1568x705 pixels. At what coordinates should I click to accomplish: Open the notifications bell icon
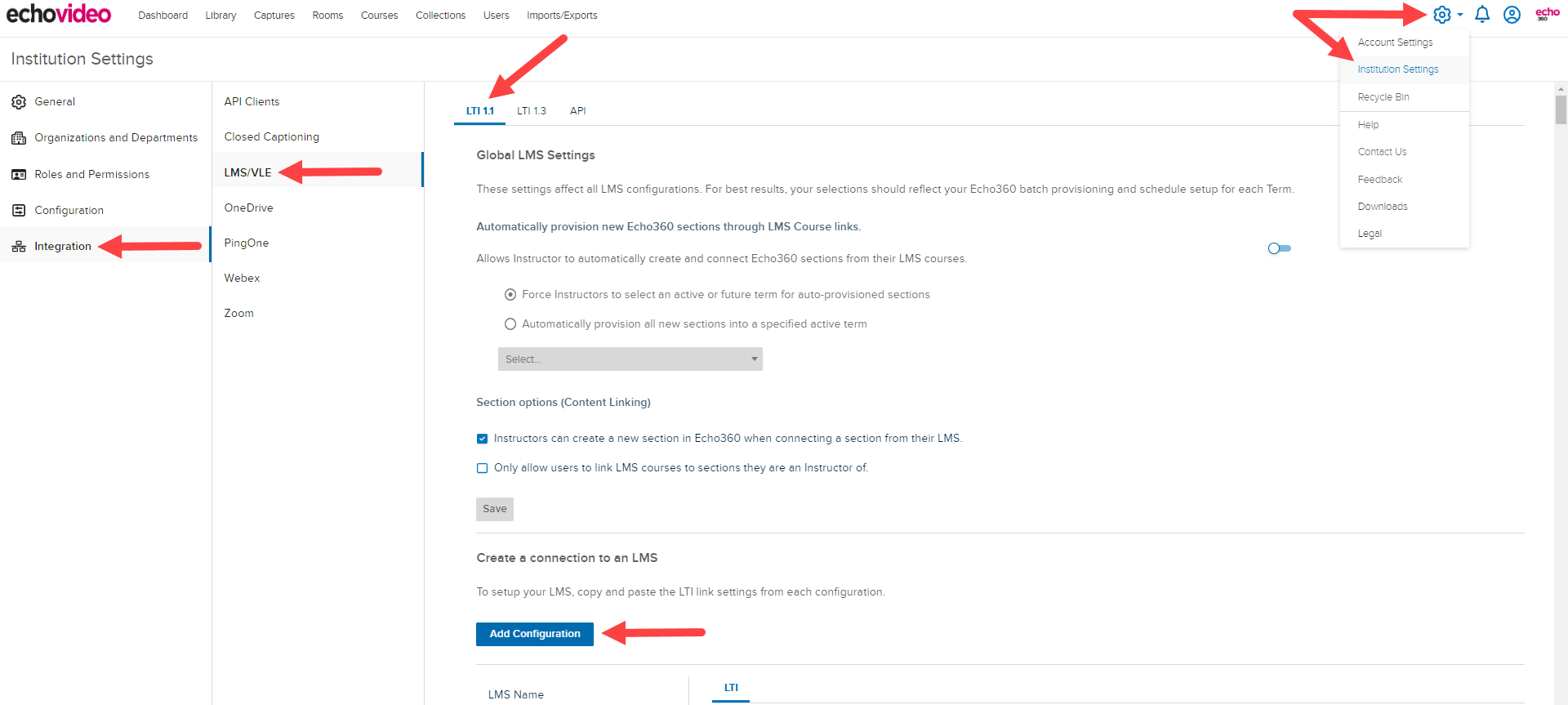(1482, 15)
